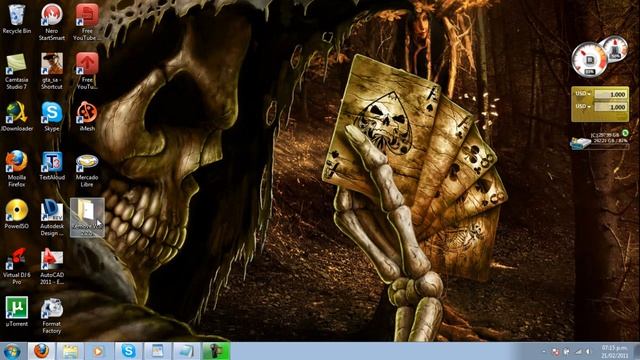Open the Recycle Bin icon

(16, 19)
